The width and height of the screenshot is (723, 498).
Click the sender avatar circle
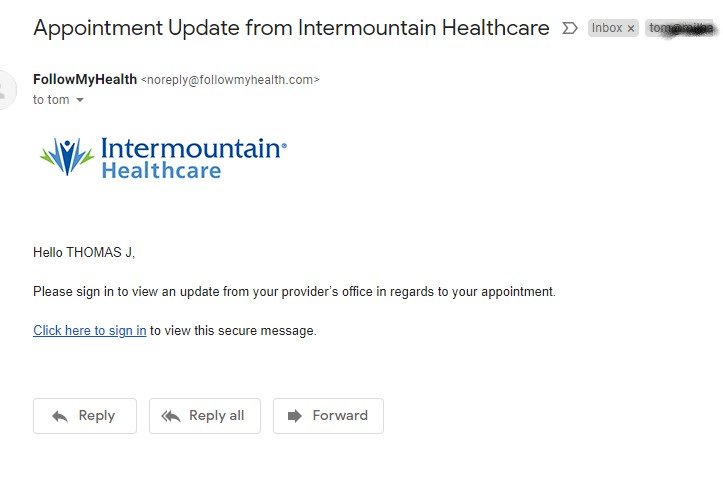pos(5,89)
